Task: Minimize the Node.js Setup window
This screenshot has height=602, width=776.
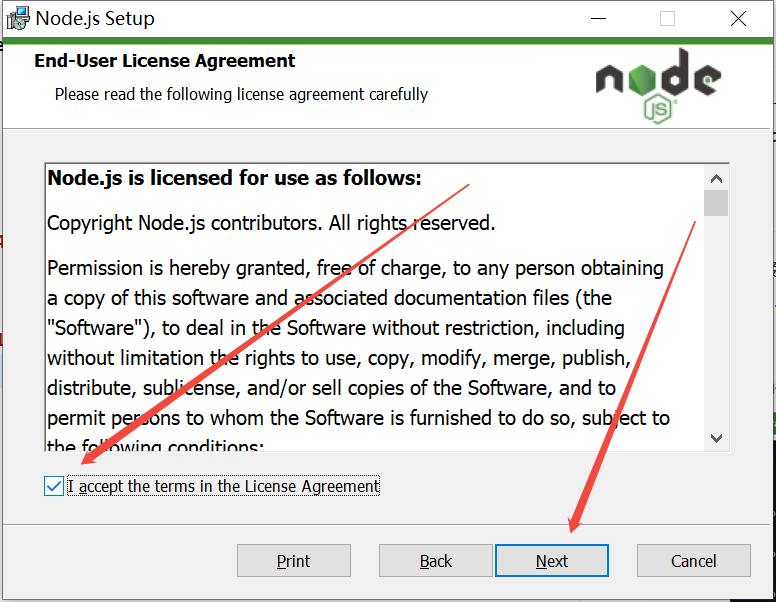Action: (600, 18)
